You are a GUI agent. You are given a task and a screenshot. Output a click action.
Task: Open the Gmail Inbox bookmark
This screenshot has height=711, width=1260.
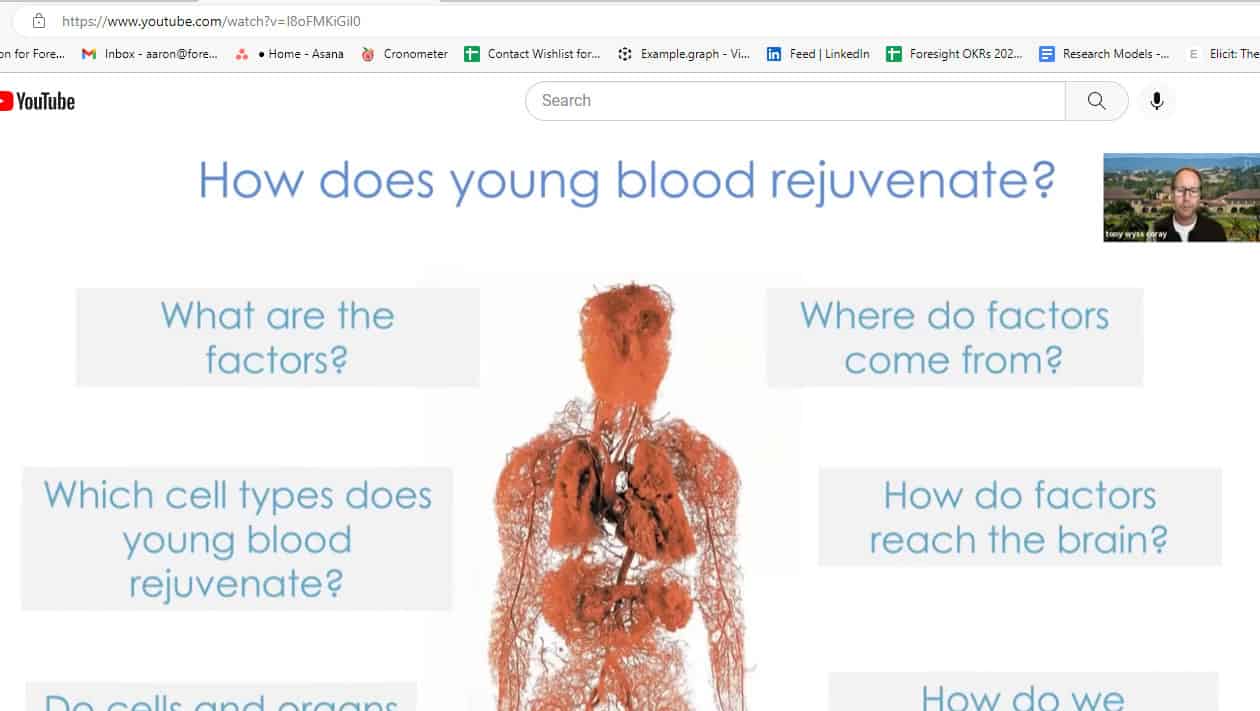pyautogui.click(x=150, y=54)
